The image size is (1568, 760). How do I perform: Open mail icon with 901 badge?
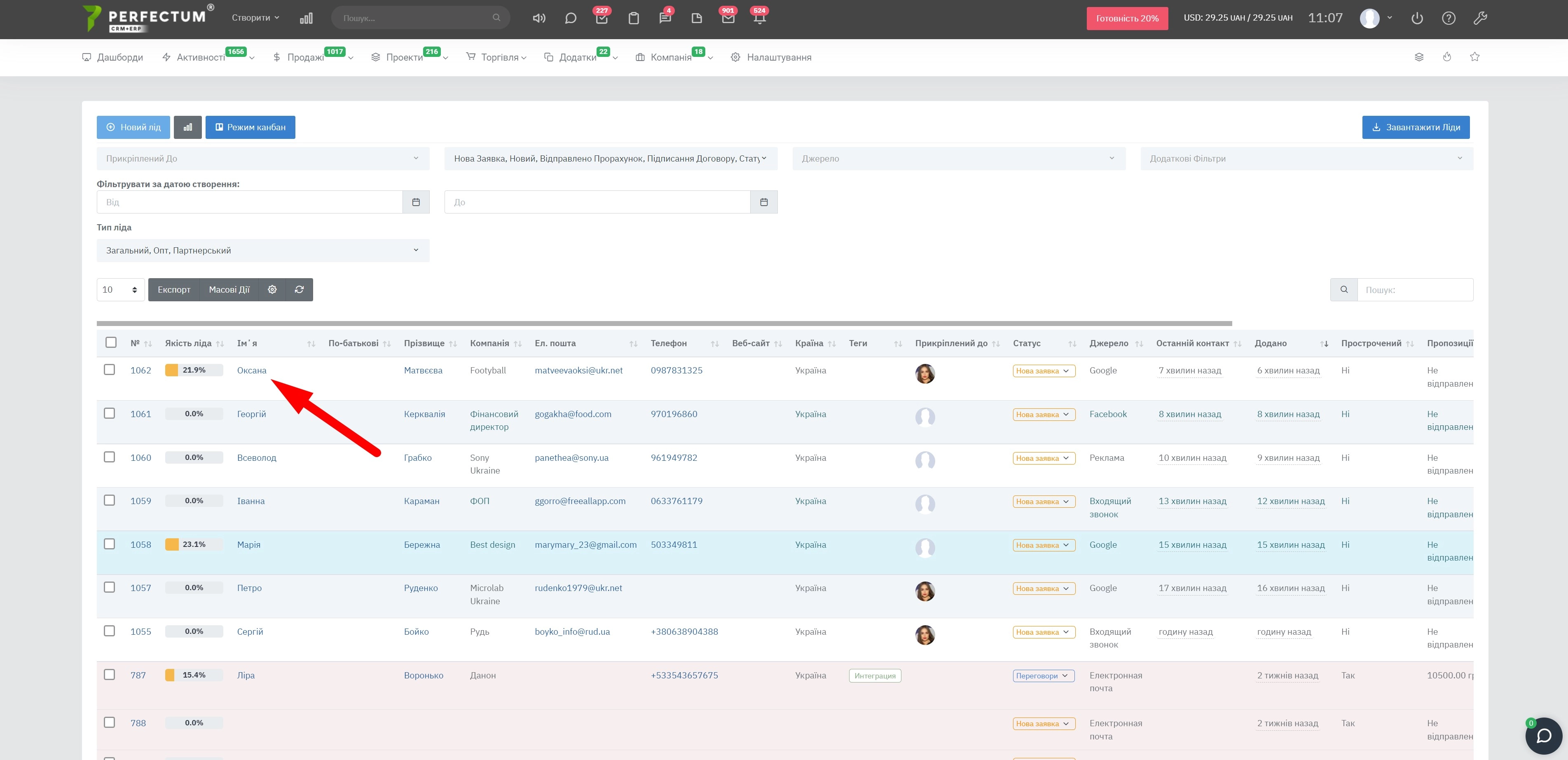click(728, 18)
